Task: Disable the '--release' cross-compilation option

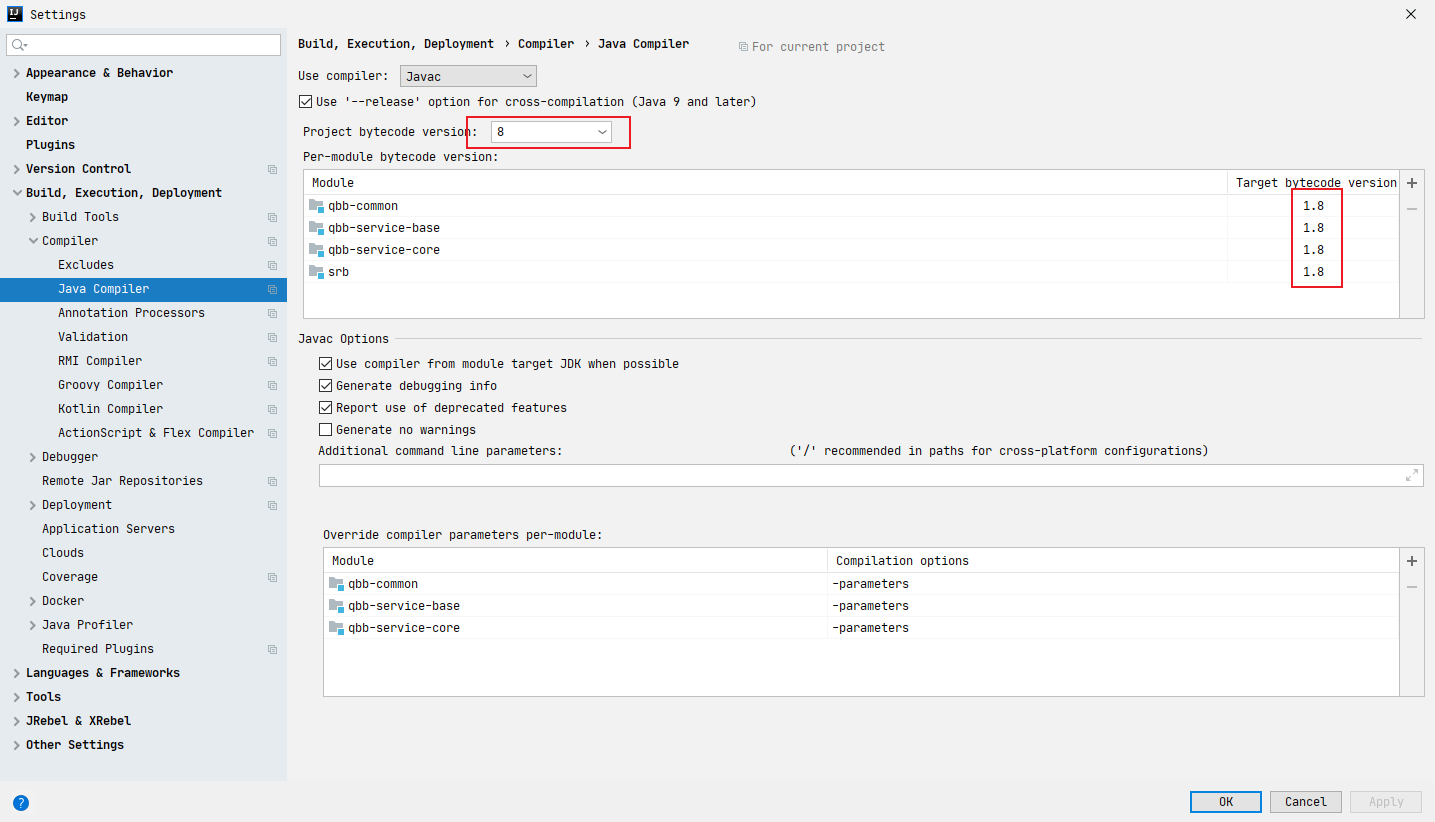Action: click(x=306, y=102)
